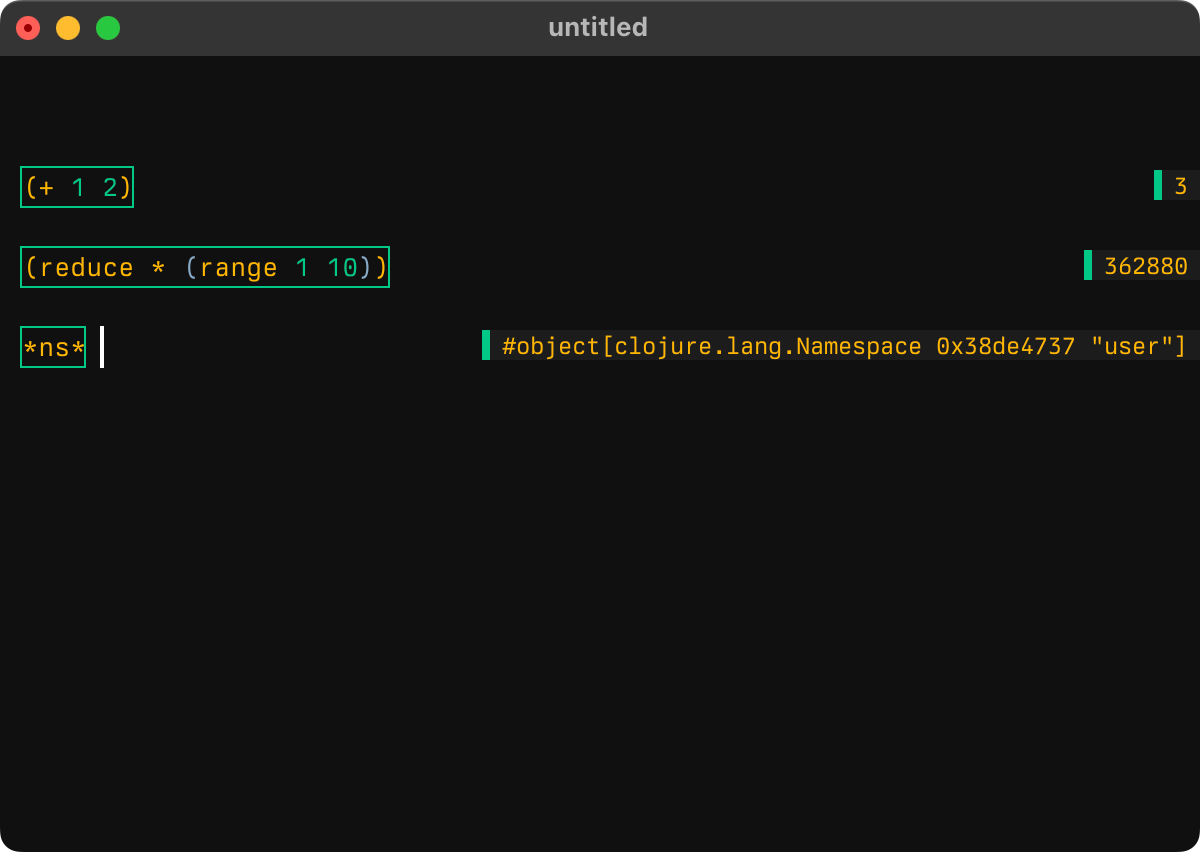The width and height of the screenshot is (1200, 852).
Task: Click the *ns* evaluated form
Action: [53, 347]
